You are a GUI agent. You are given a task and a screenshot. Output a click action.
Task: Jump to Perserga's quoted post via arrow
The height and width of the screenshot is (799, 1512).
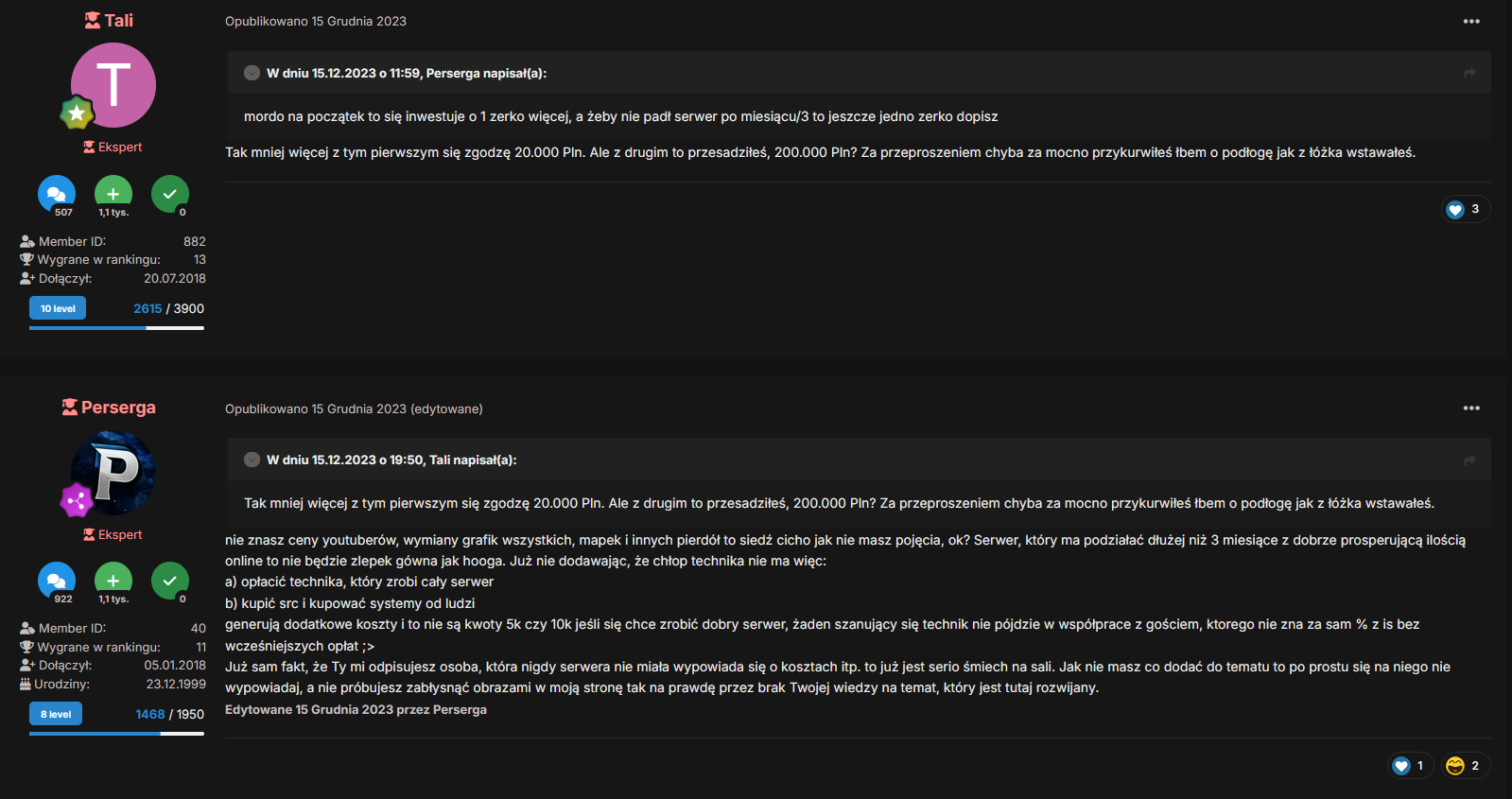tap(1469, 73)
